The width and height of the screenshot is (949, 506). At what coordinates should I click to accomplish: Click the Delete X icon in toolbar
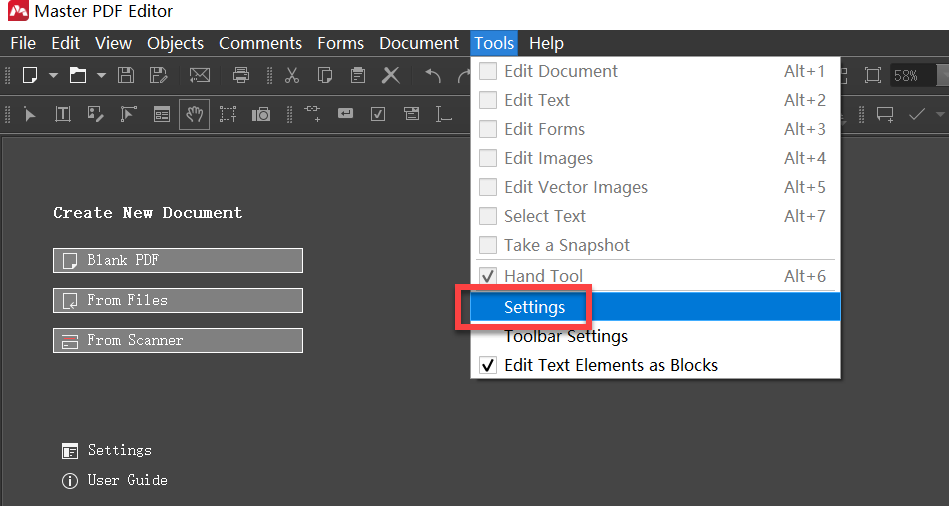(x=391, y=75)
